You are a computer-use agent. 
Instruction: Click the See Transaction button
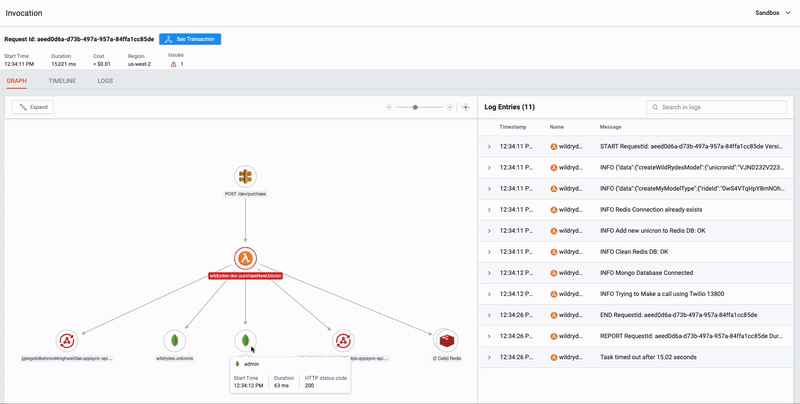(190, 39)
